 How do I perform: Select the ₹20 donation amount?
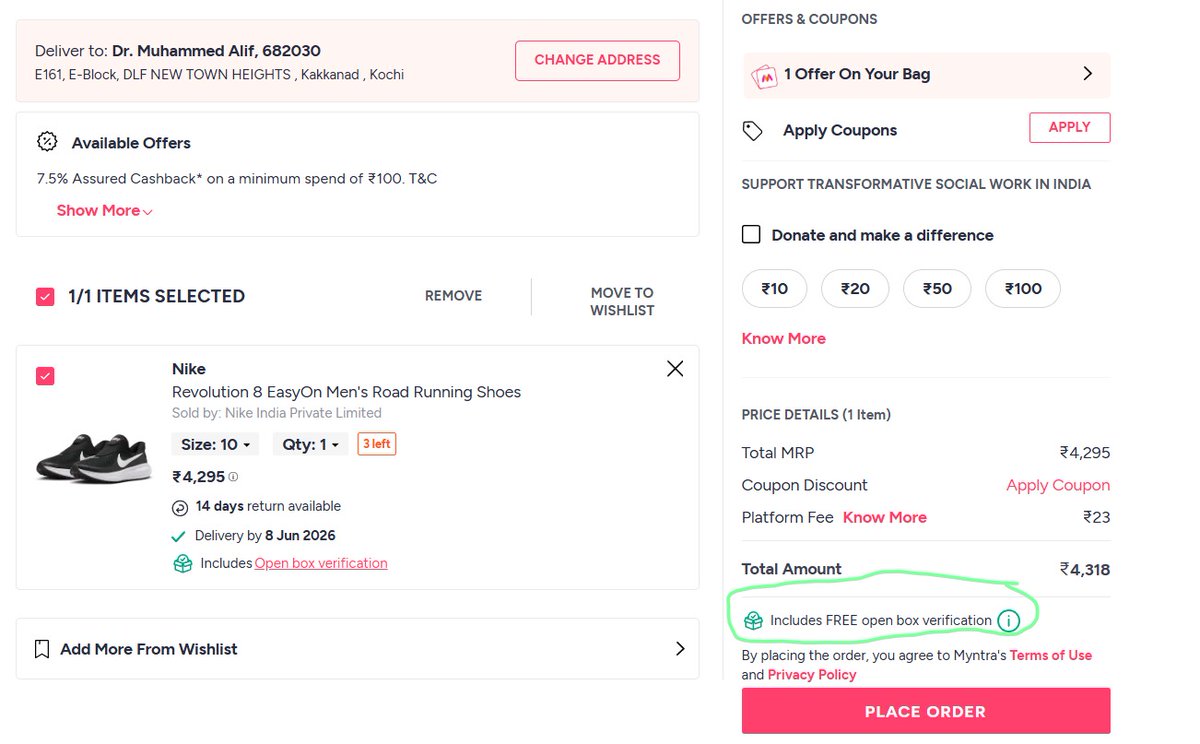(x=855, y=289)
